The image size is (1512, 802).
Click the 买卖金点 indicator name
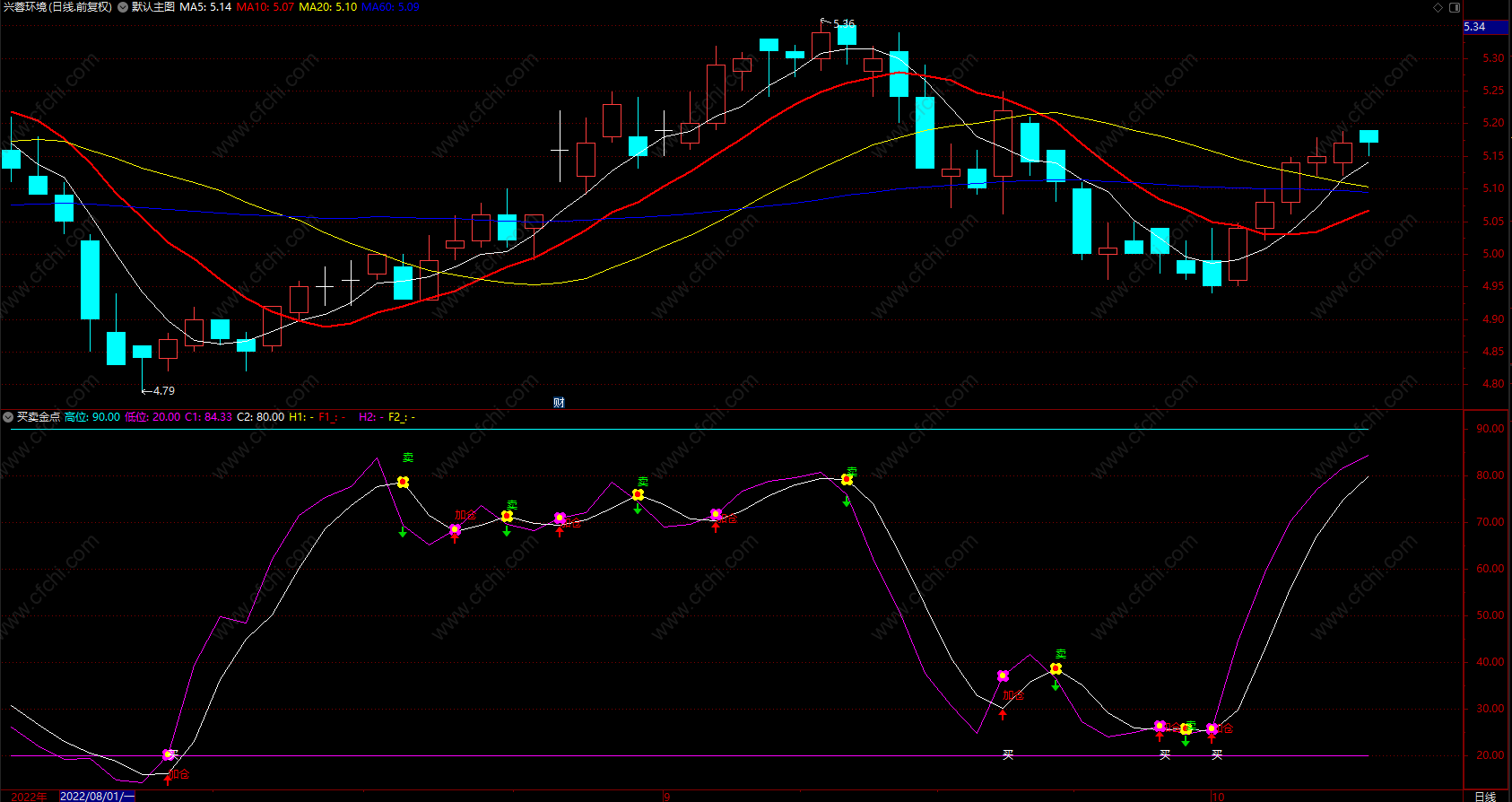click(x=39, y=417)
